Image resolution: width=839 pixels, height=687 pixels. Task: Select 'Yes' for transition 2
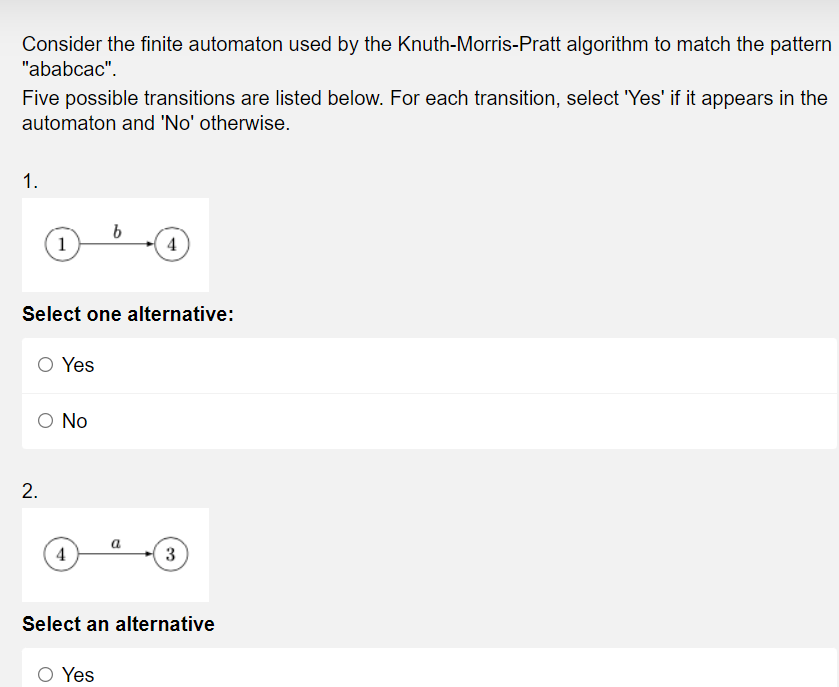[45, 675]
